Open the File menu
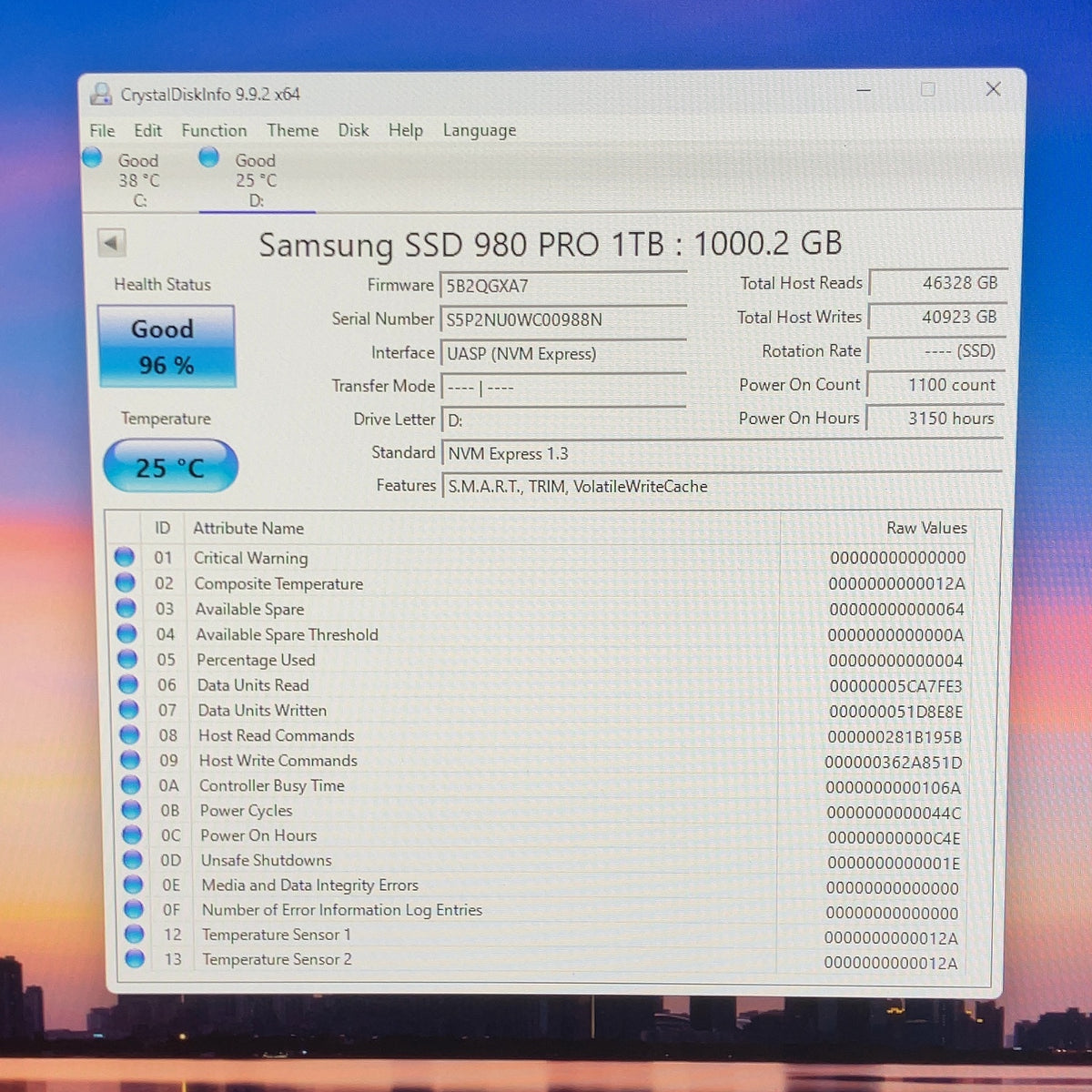Screen dimensions: 1092x1092 pyautogui.click(x=102, y=130)
